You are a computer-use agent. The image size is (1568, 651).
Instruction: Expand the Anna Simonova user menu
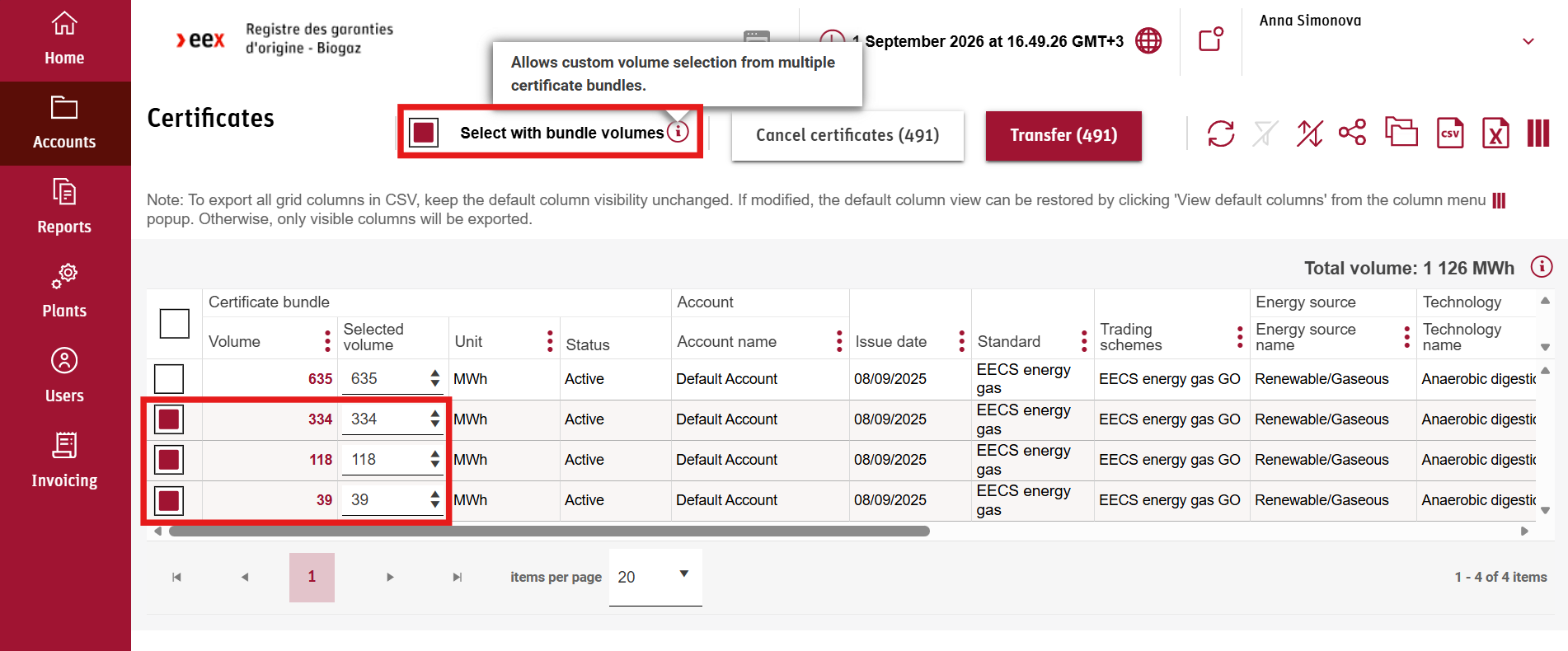(1528, 41)
